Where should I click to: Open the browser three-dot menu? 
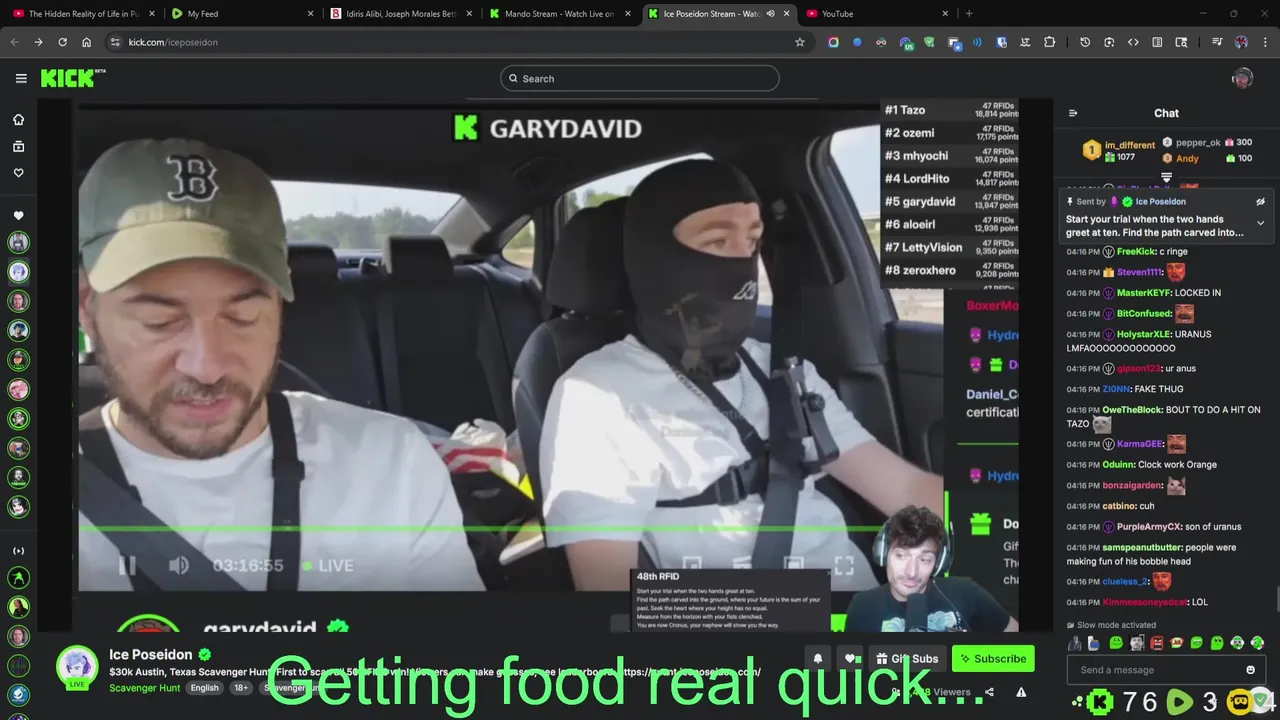pos(1265,42)
